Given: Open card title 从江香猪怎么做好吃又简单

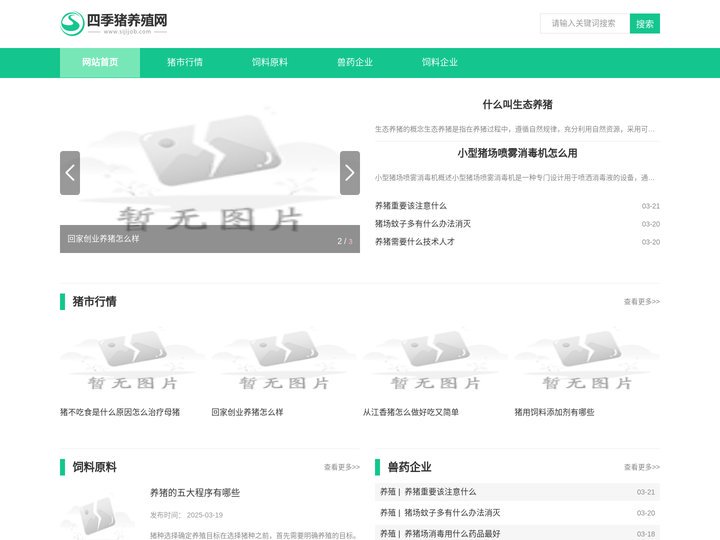Looking at the screenshot, I should point(411,412).
